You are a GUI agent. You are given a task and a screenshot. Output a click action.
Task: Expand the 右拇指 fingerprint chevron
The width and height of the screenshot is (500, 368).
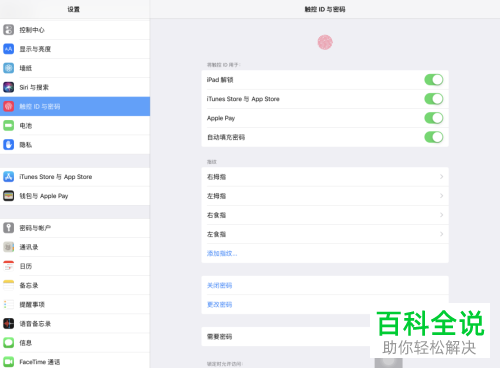(x=441, y=177)
